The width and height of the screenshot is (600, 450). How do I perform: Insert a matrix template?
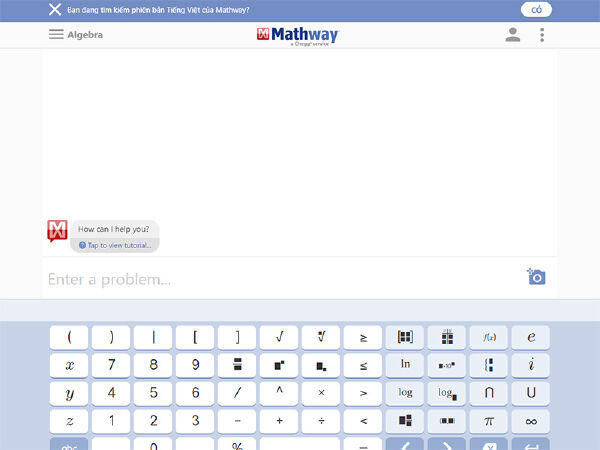pos(405,337)
